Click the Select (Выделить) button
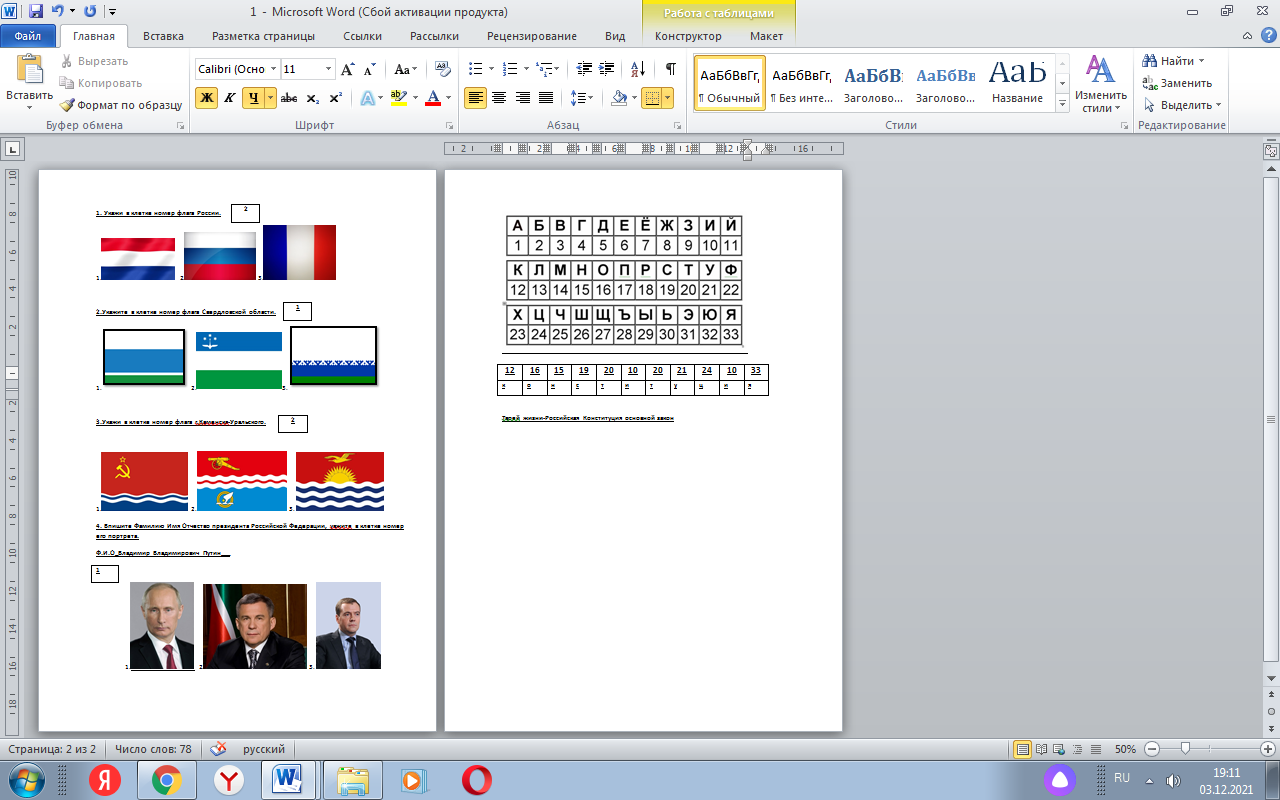Screen dimensions: 1280x800 click(x=1181, y=105)
